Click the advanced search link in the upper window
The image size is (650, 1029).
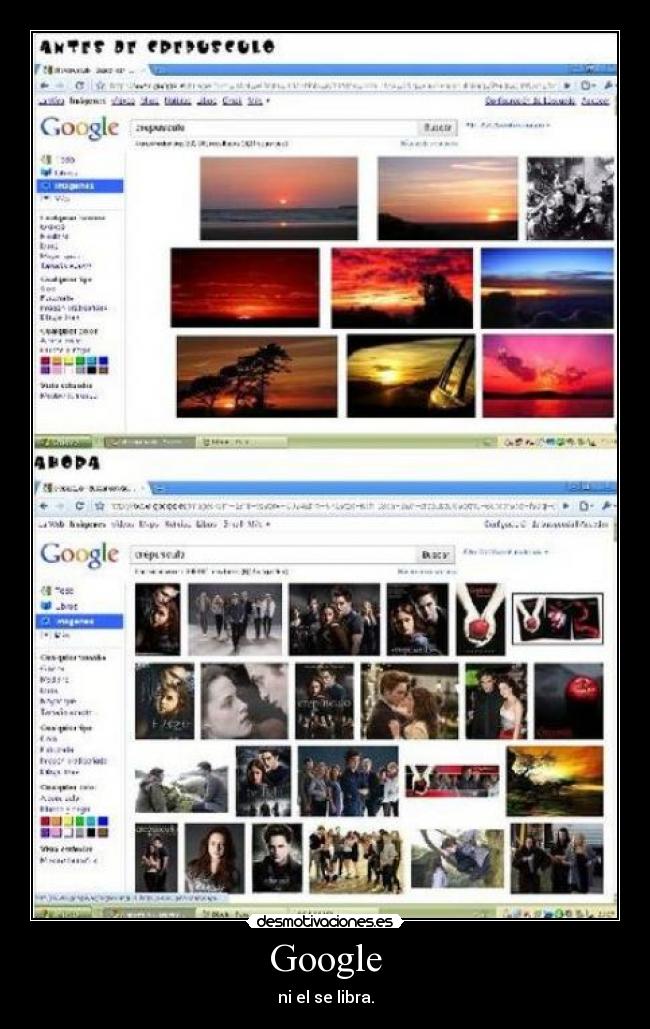pos(429,143)
